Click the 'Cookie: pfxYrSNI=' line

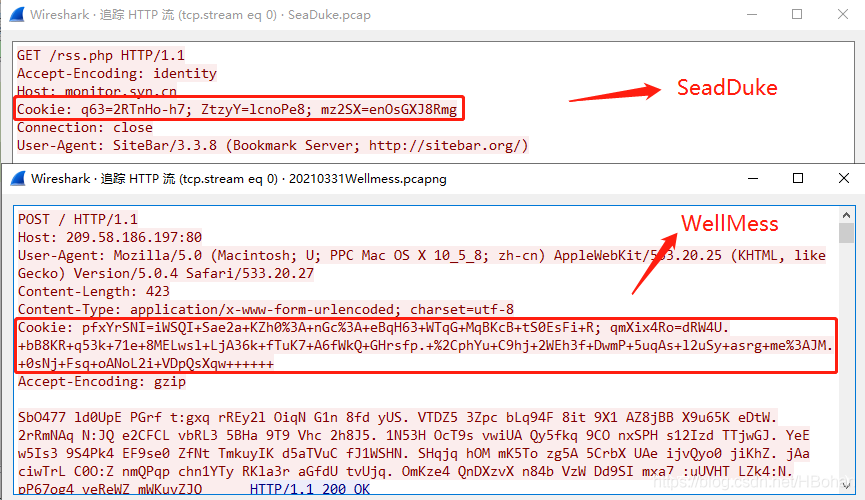373,328
